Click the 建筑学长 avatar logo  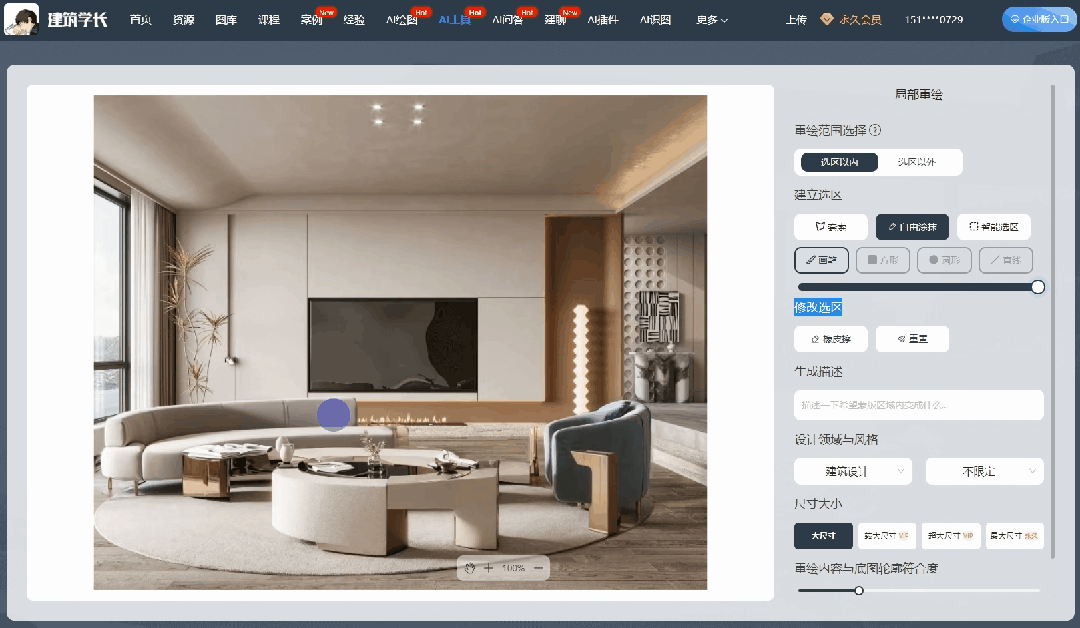(21, 19)
